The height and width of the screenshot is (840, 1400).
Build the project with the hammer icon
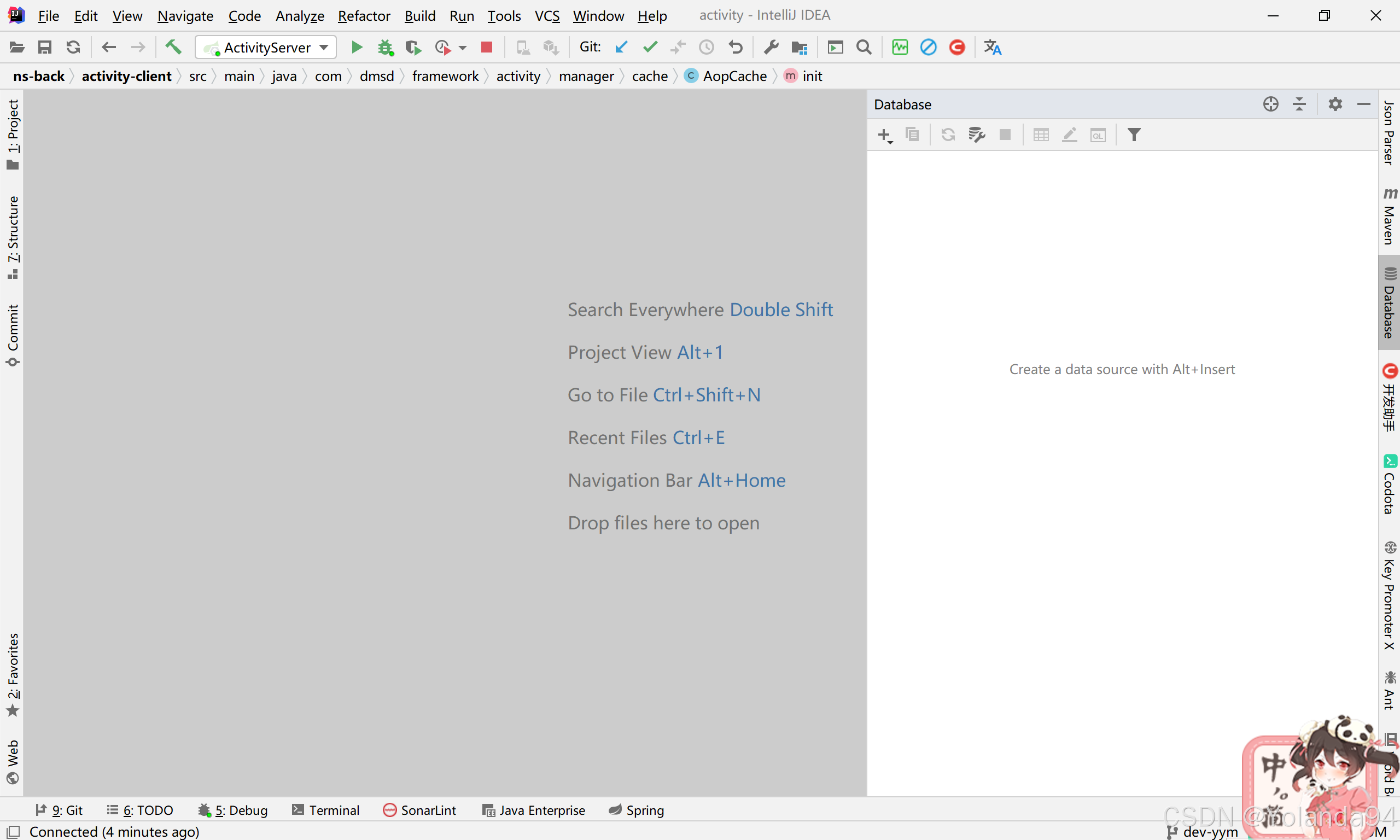pyautogui.click(x=173, y=47)
